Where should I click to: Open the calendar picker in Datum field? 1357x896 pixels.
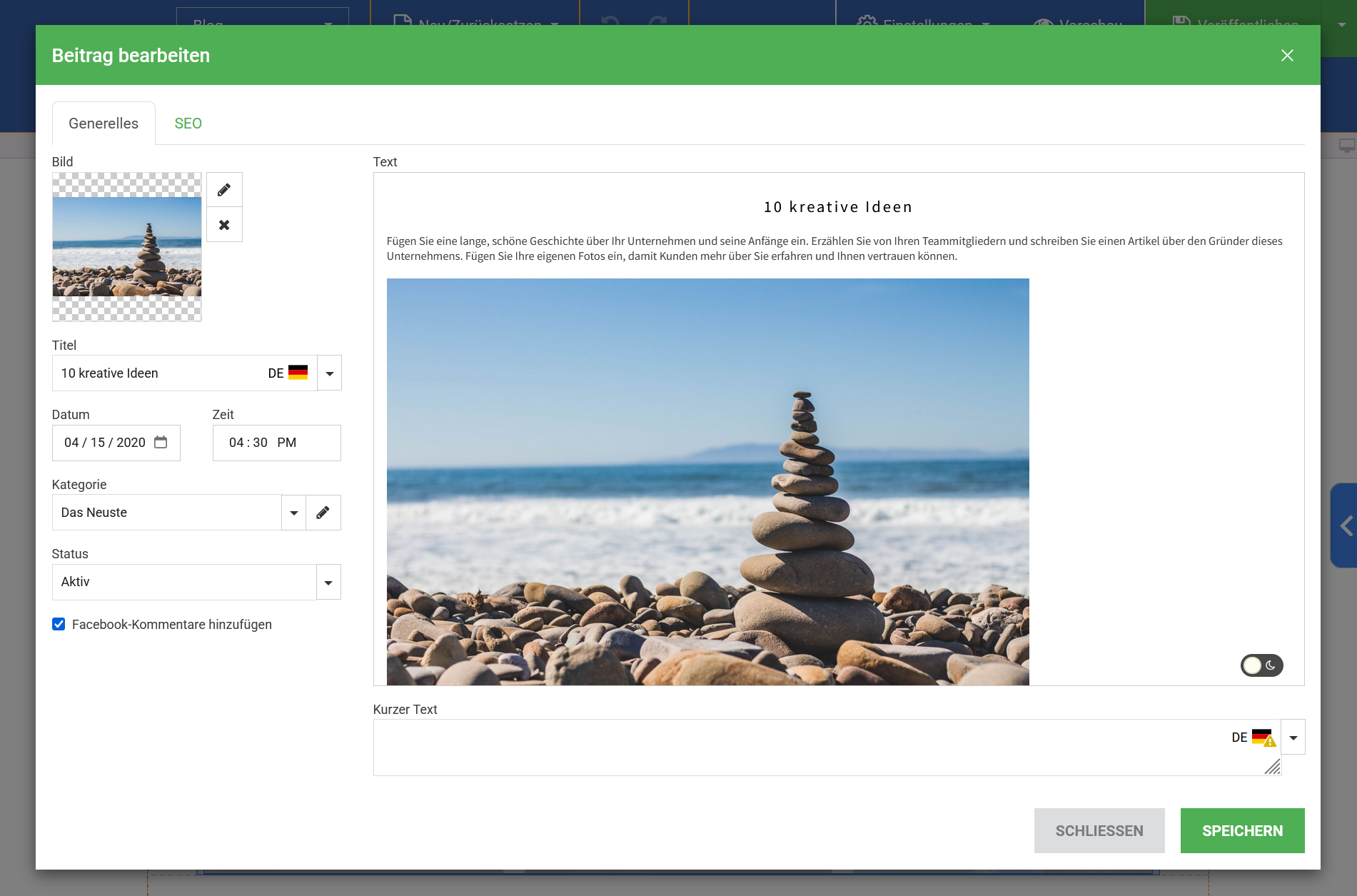(161, 443)
